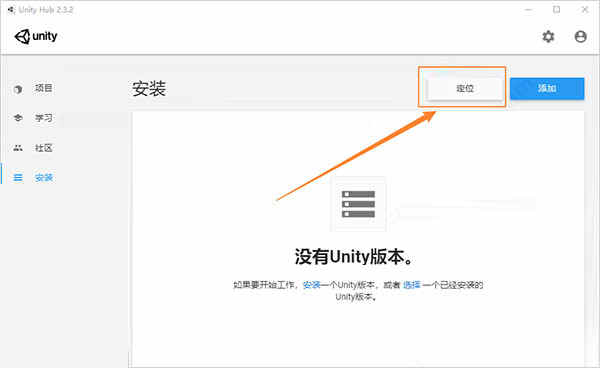
Task: Select the 安装 list icon in sidebar
Action: tap(18, 177)
